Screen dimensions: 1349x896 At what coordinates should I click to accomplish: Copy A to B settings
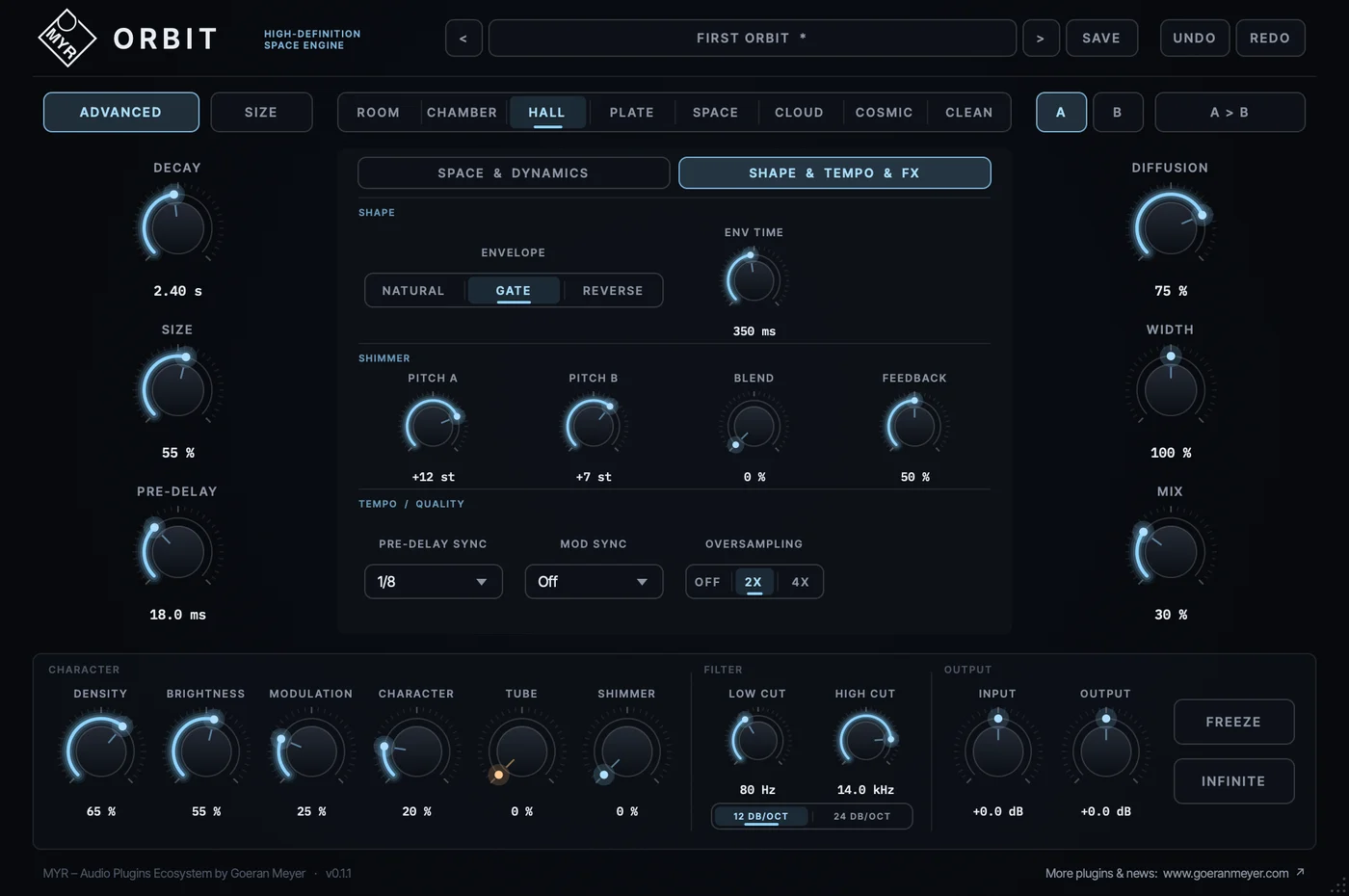click(1230, 112)
